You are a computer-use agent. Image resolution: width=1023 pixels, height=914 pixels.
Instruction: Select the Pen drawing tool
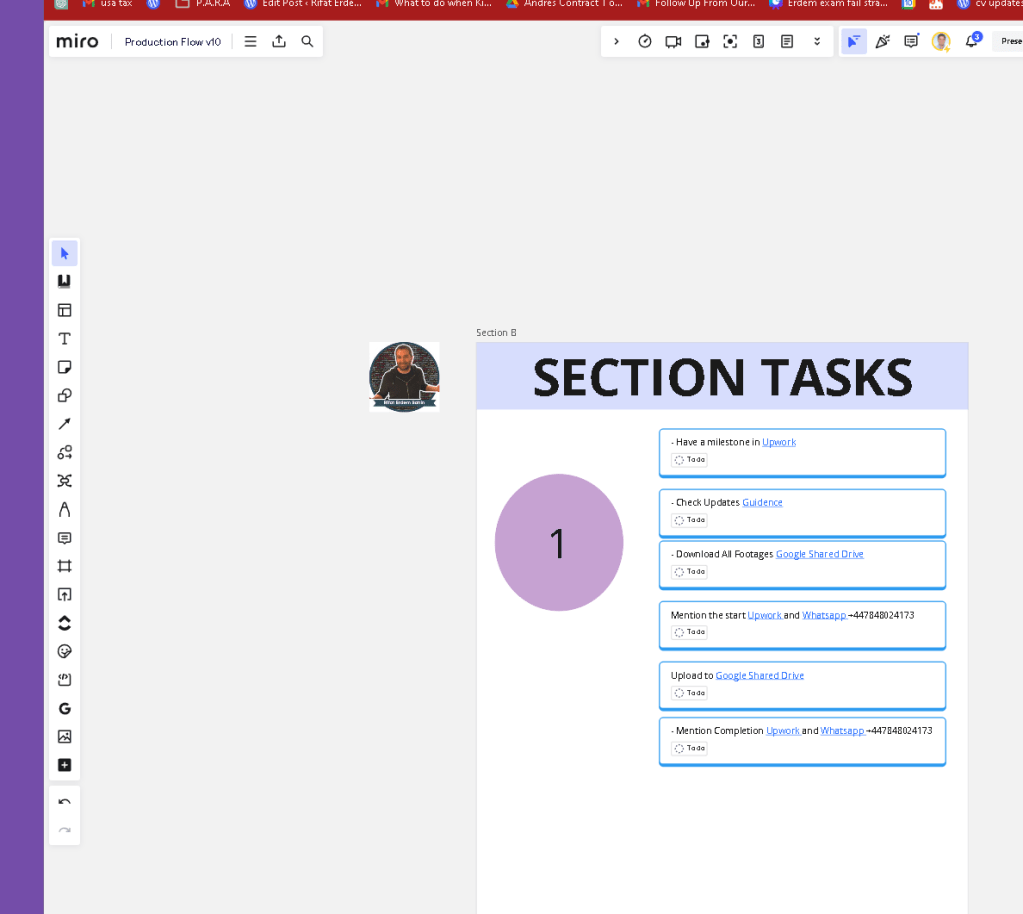click(x=65, y=510)
